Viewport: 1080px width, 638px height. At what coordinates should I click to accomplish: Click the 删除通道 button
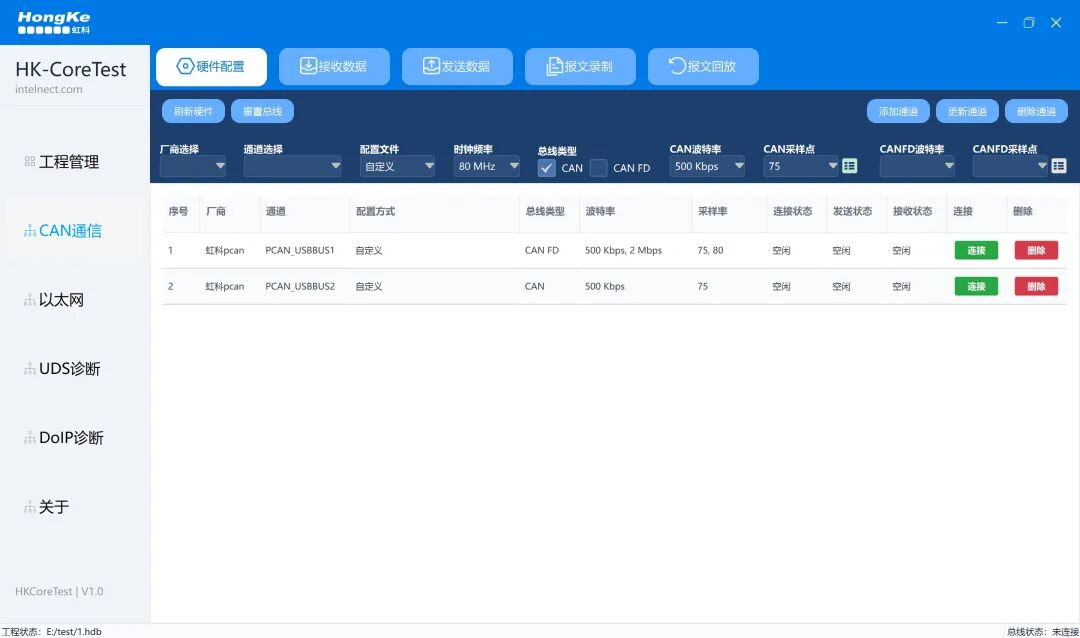point(1036,112)
